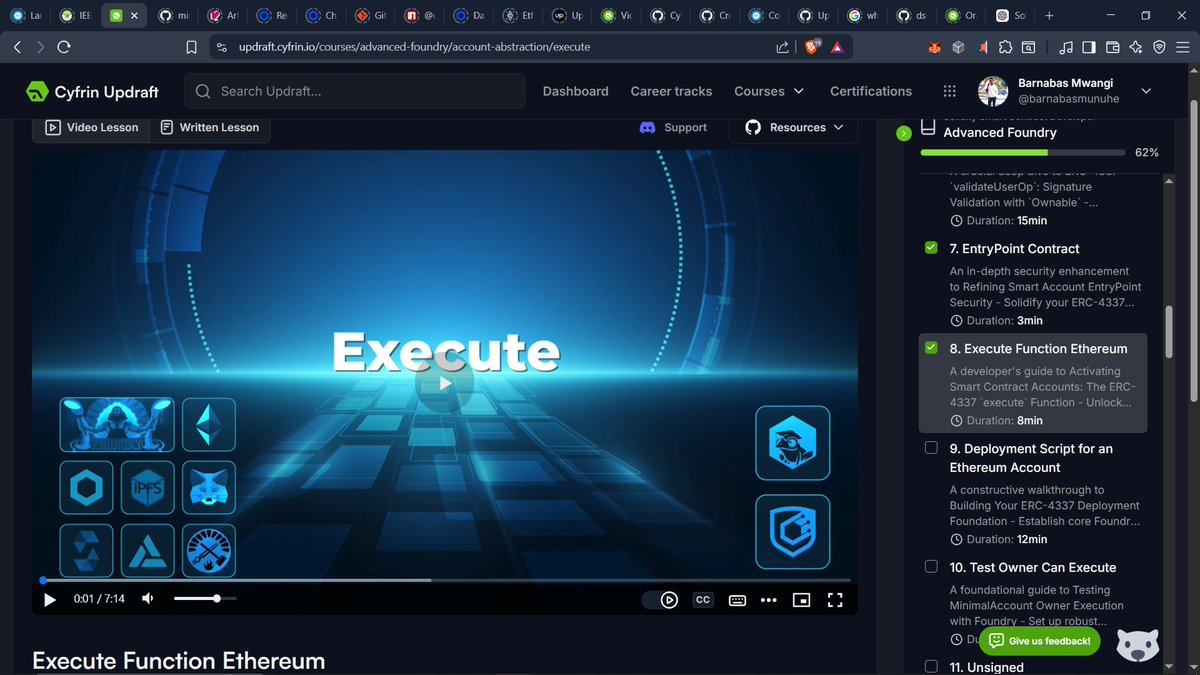Screen dimensions: 1200x675
Task: Bookmark this page with bookmark icon
Action: (x=192, y=47)
